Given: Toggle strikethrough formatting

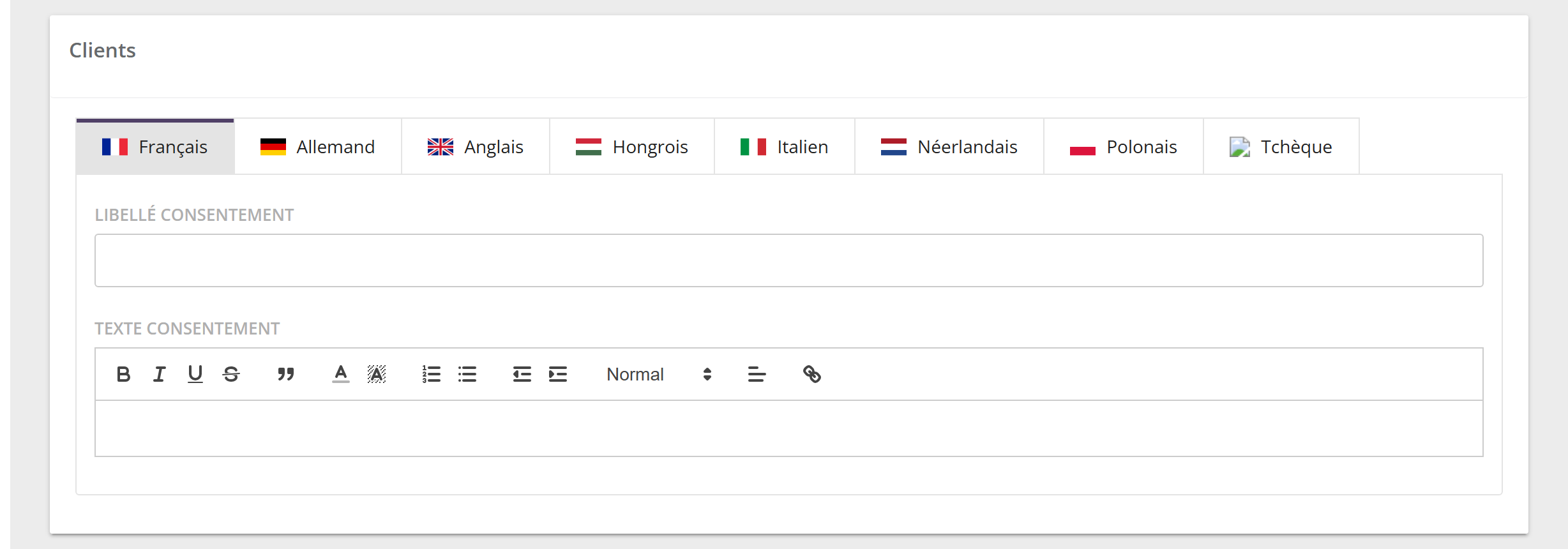Looking at the screenshot, I should [231, 374].
